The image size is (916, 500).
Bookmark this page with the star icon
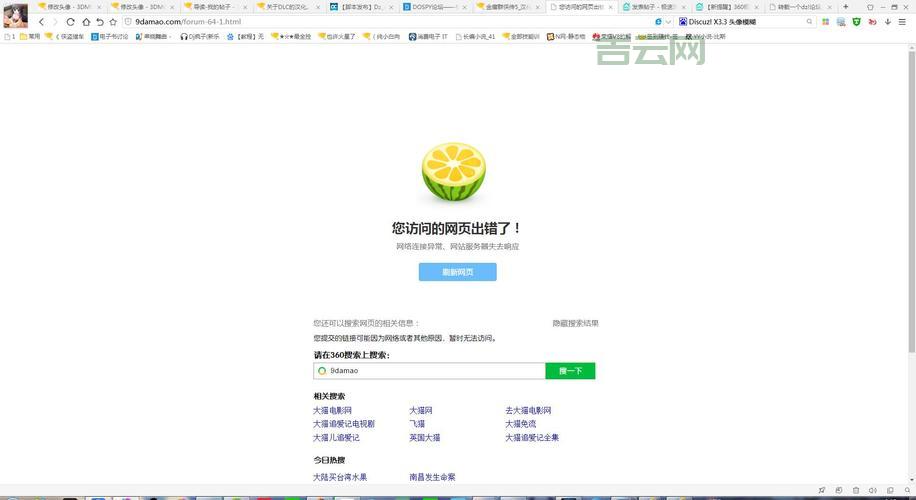tap(113, 22)
